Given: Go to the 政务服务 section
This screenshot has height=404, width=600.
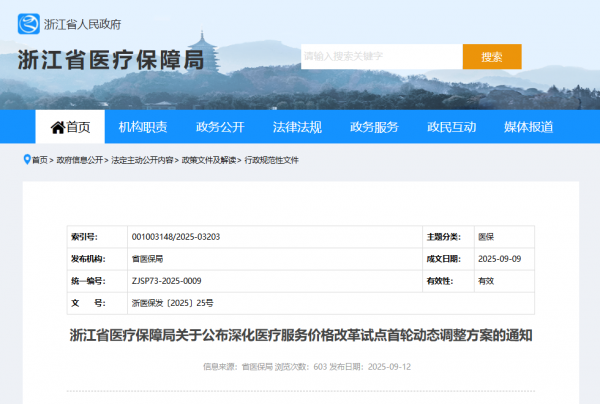Looking at the screenshot, I should 374,127.
